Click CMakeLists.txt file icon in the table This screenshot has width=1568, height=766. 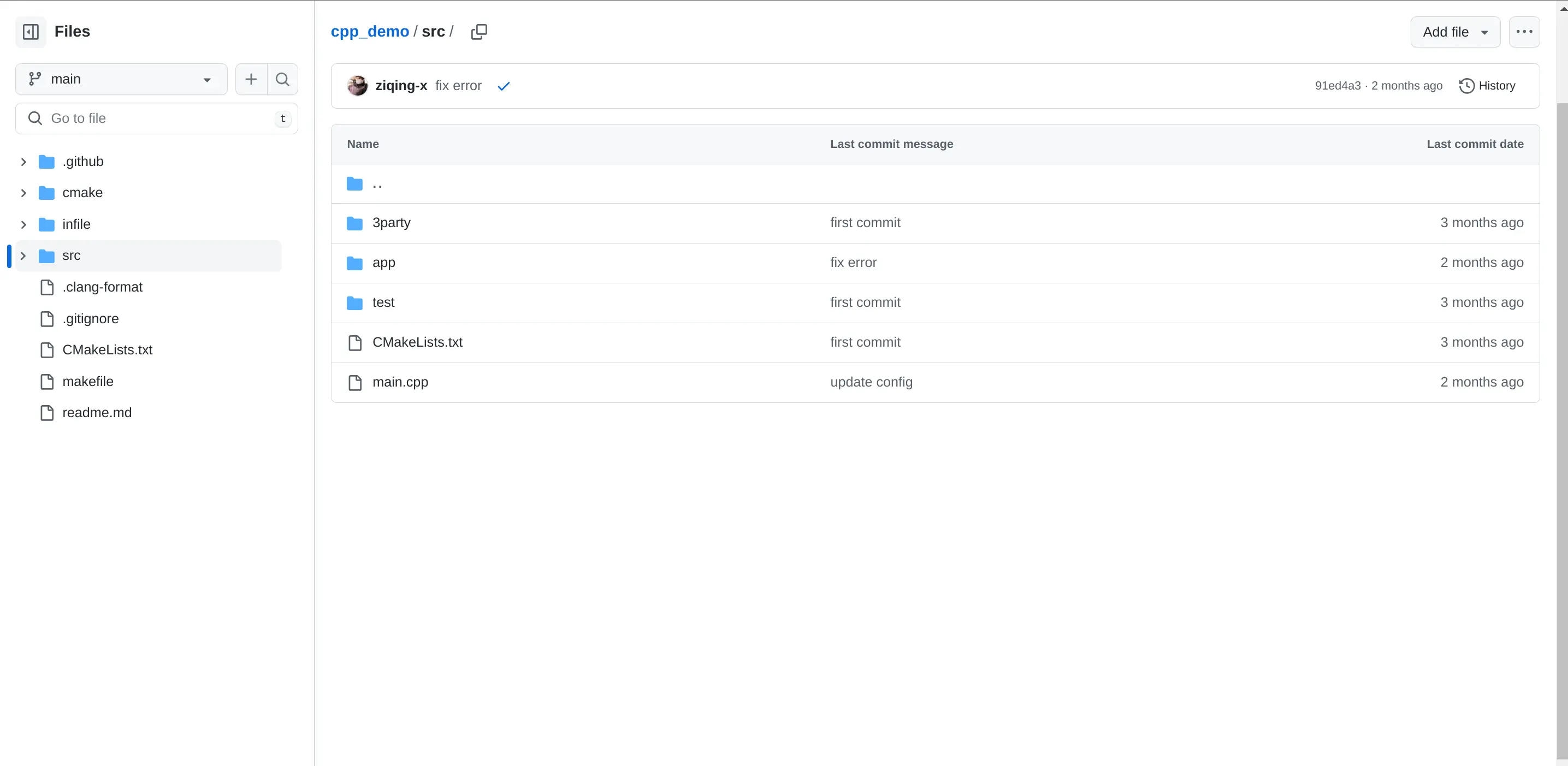tap(355, 343)
